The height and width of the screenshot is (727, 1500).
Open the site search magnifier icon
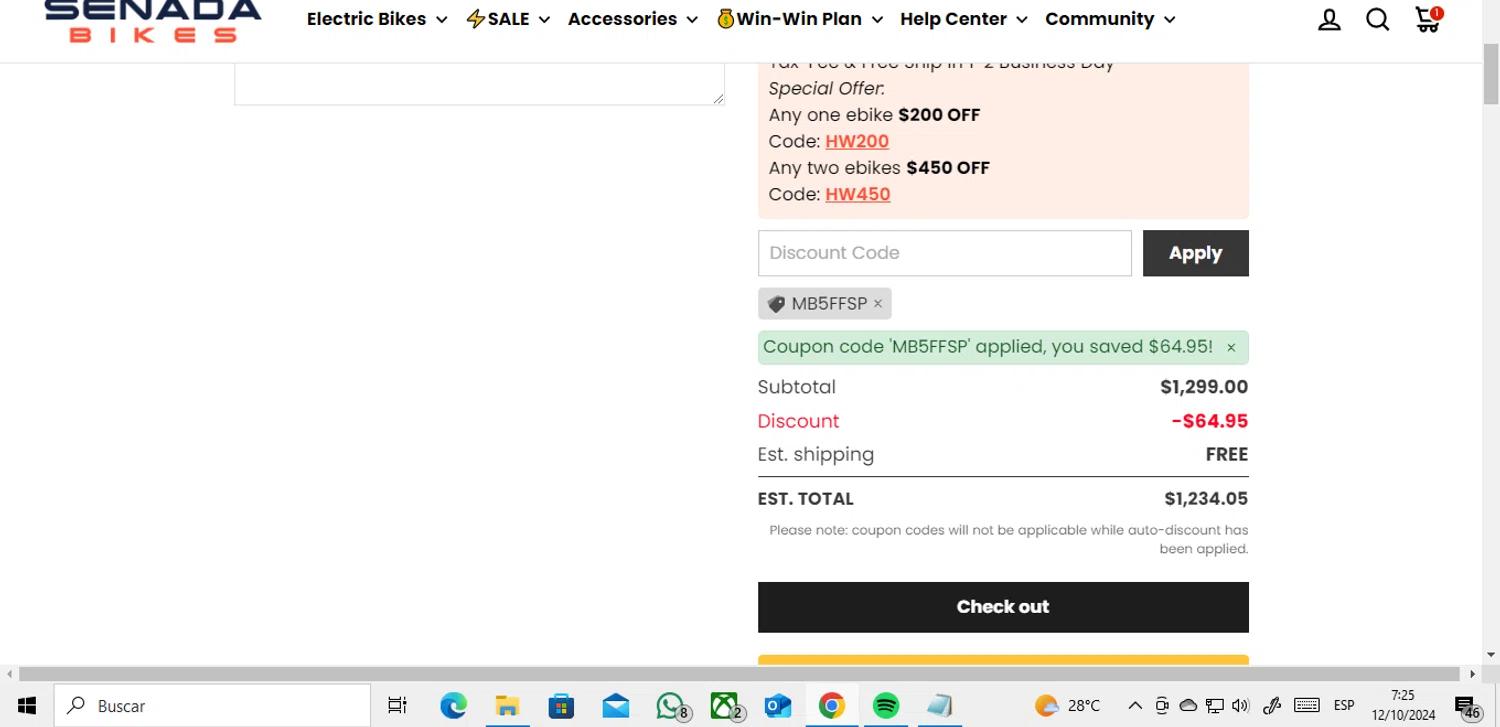click(x=1378, y=20)
